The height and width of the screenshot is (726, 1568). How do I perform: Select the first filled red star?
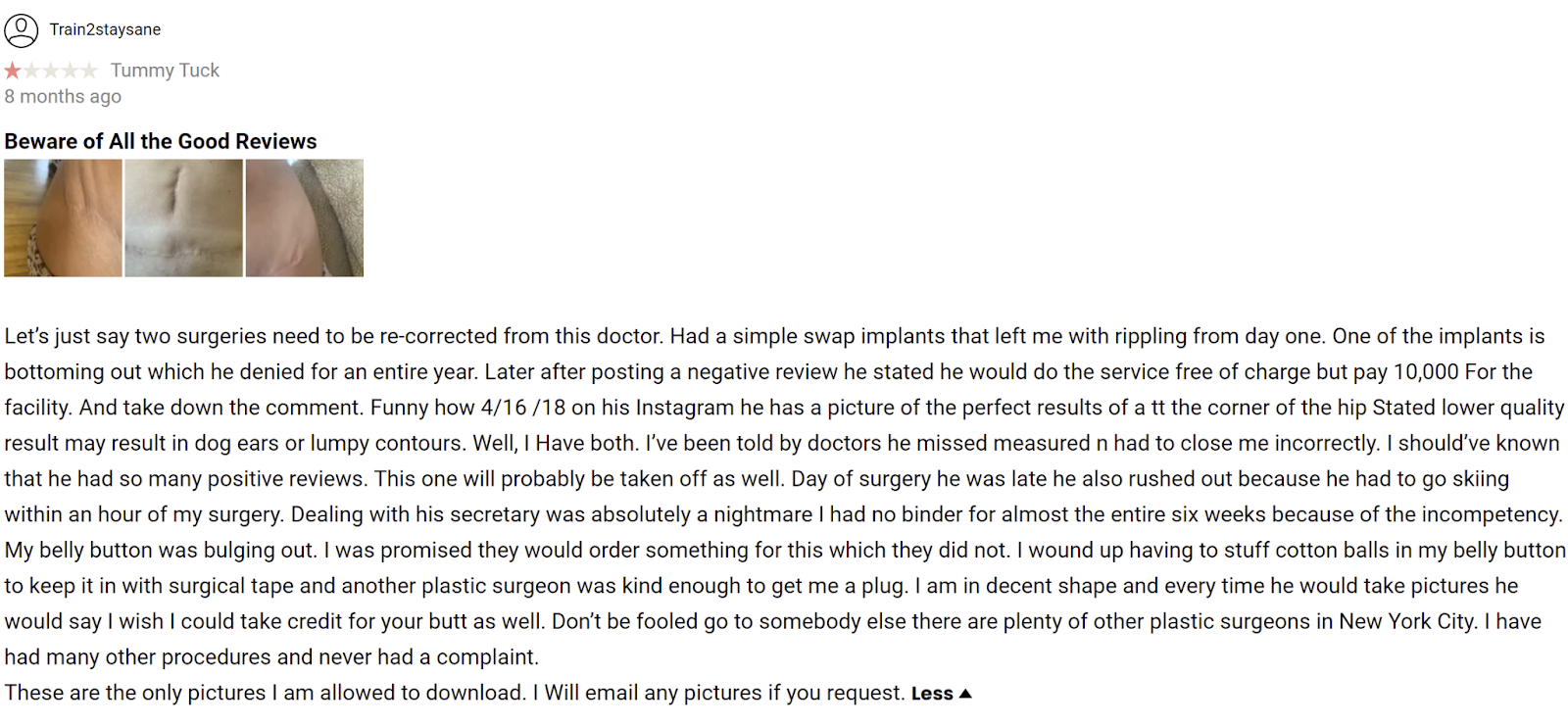click(x=13, y=71)
